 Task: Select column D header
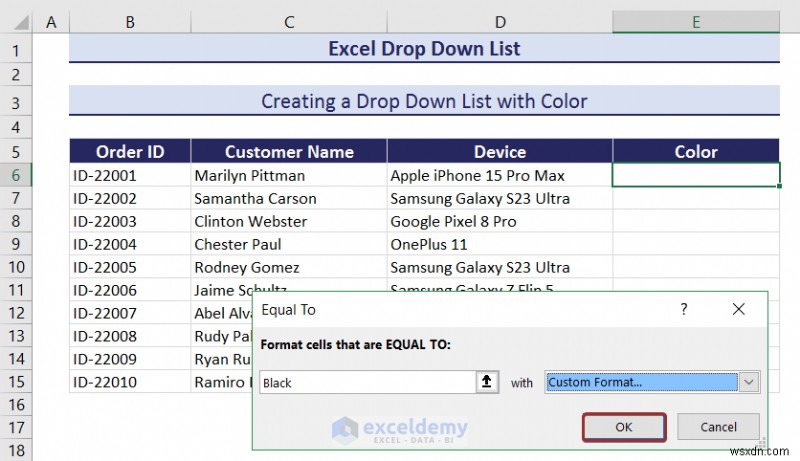(500, 22)
